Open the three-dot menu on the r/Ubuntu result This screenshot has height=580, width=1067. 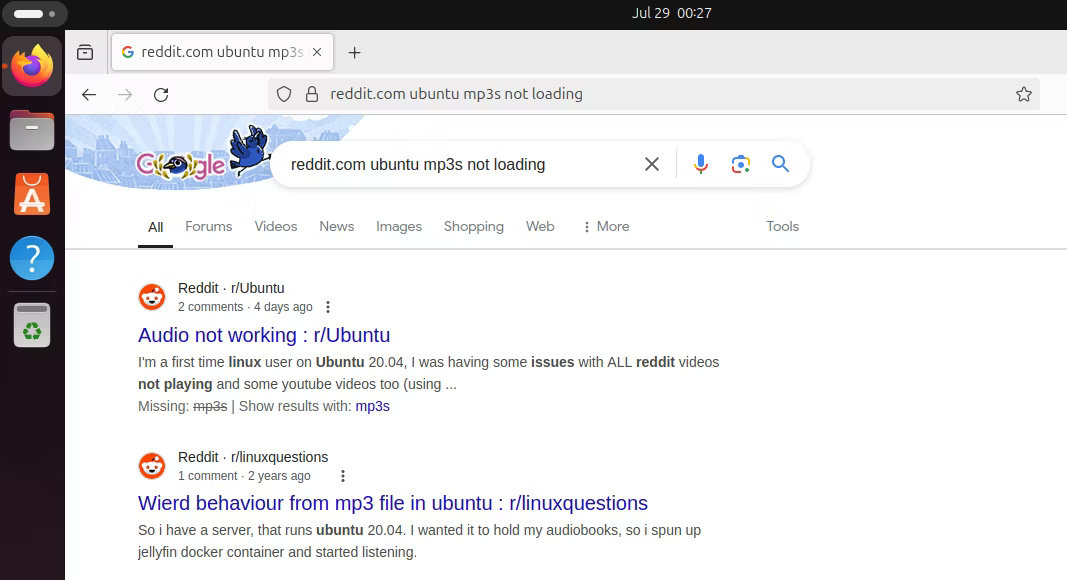tap(328, 306)
